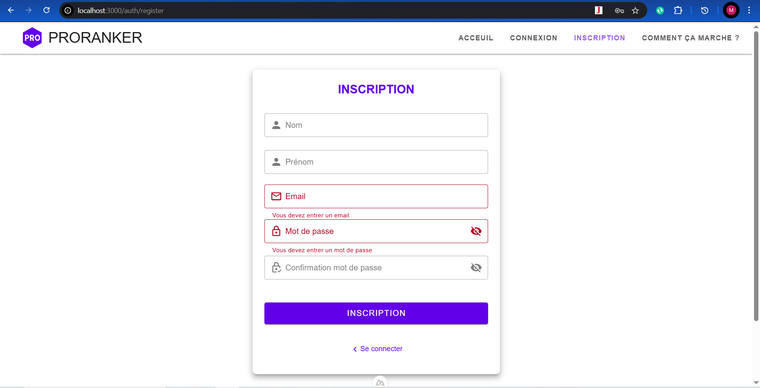The width and height of the screenshot is (760, 388).
Task: Submit with the purple Inscription button
Action: point(376,313)
